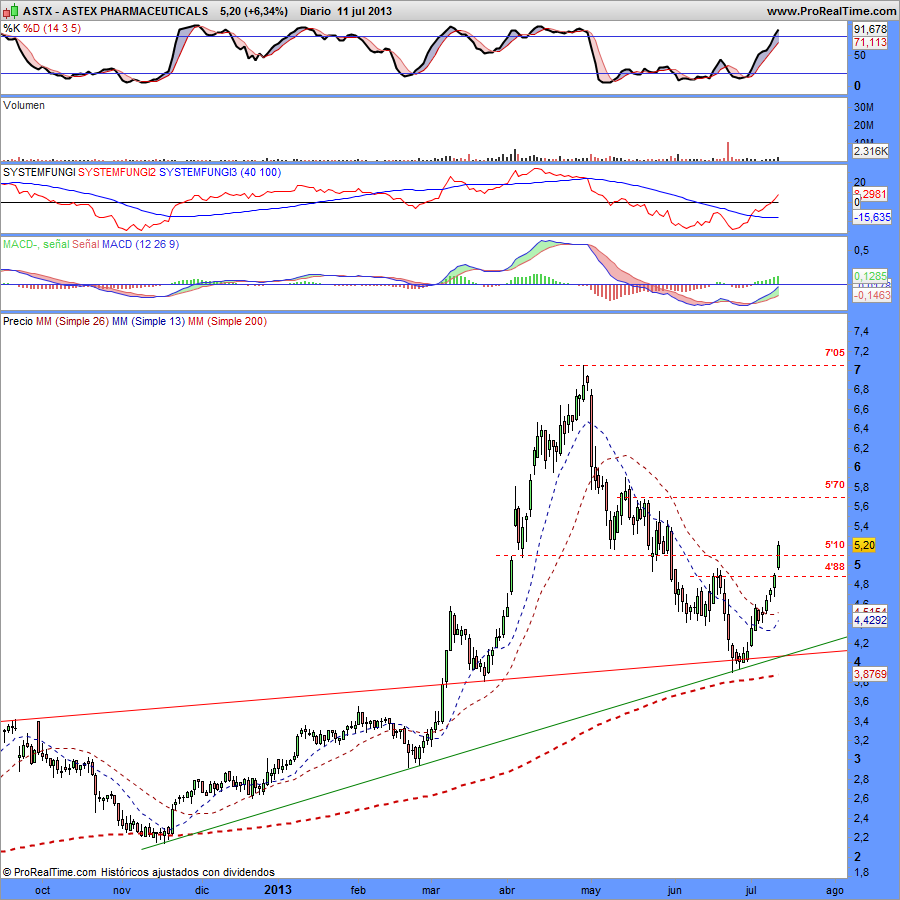The width and height of the screenshot is (900, 900).
Task: Click the blue SYSTEMFUNGI3 (40 100) label
Action: coord(220,172)
